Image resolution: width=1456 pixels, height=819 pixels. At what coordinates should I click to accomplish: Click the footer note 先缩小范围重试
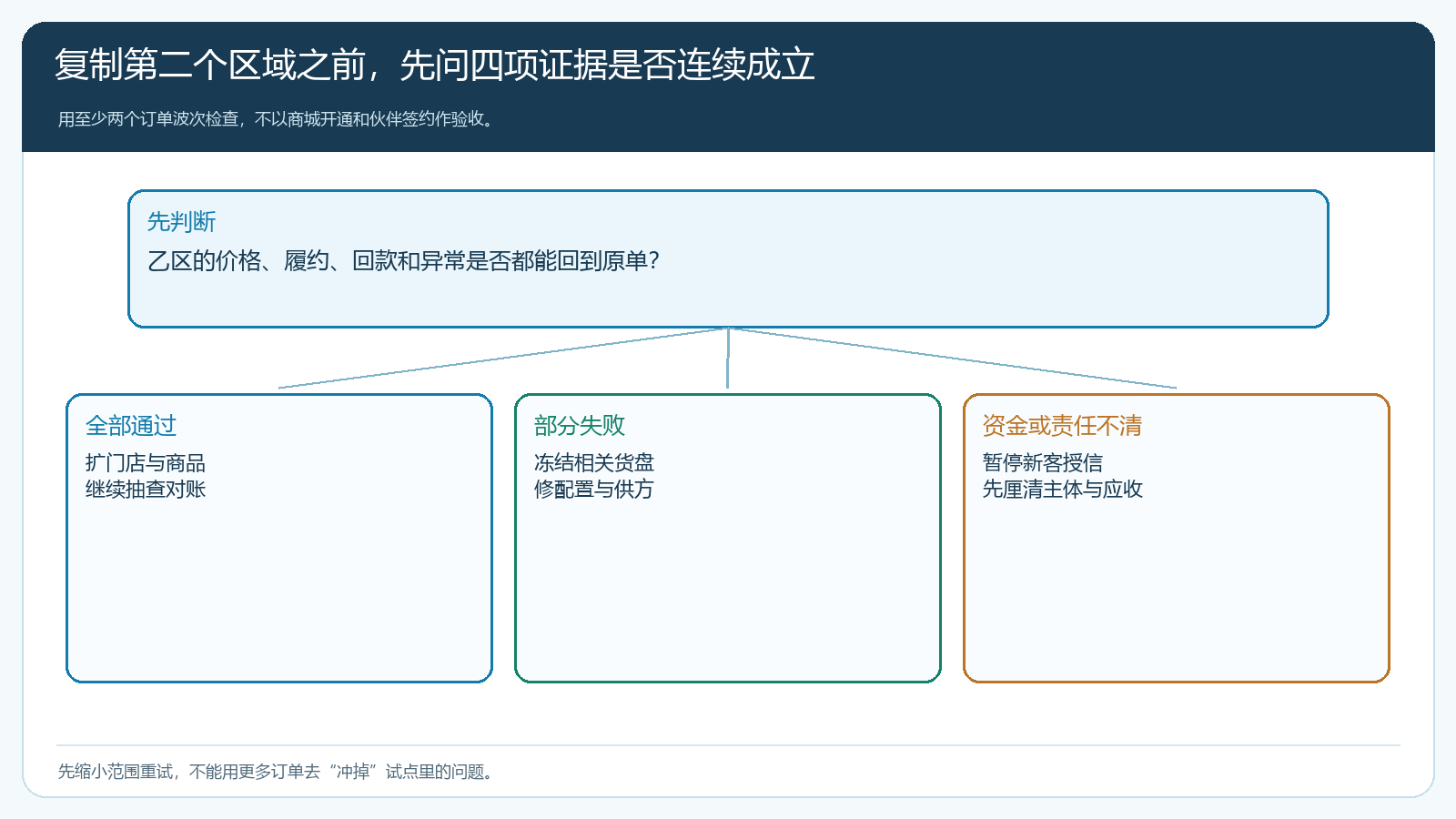[278, 772]
